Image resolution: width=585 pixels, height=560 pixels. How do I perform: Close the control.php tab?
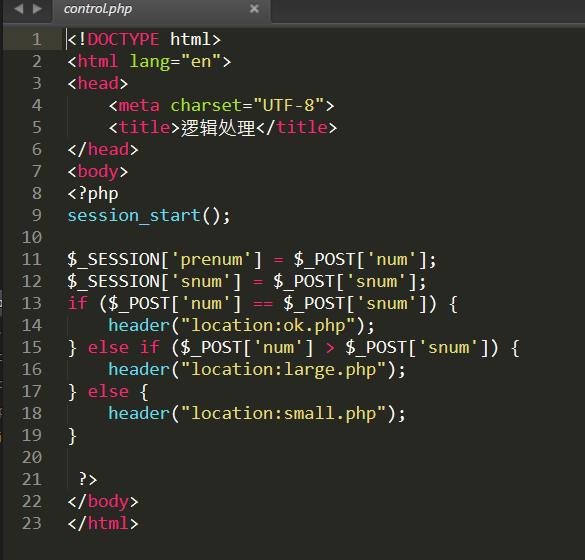[x=254, y=8]
